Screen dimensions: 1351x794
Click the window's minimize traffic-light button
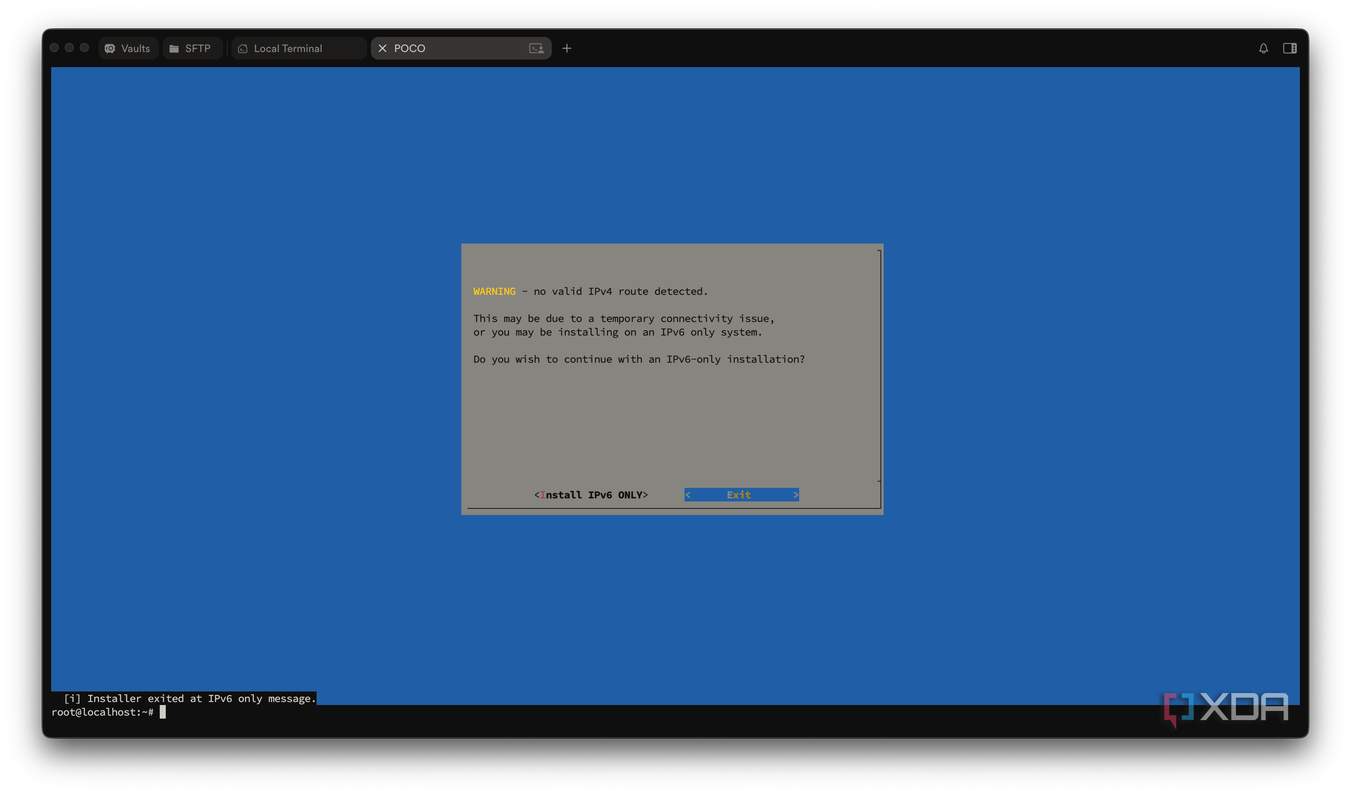pos(69,48)
